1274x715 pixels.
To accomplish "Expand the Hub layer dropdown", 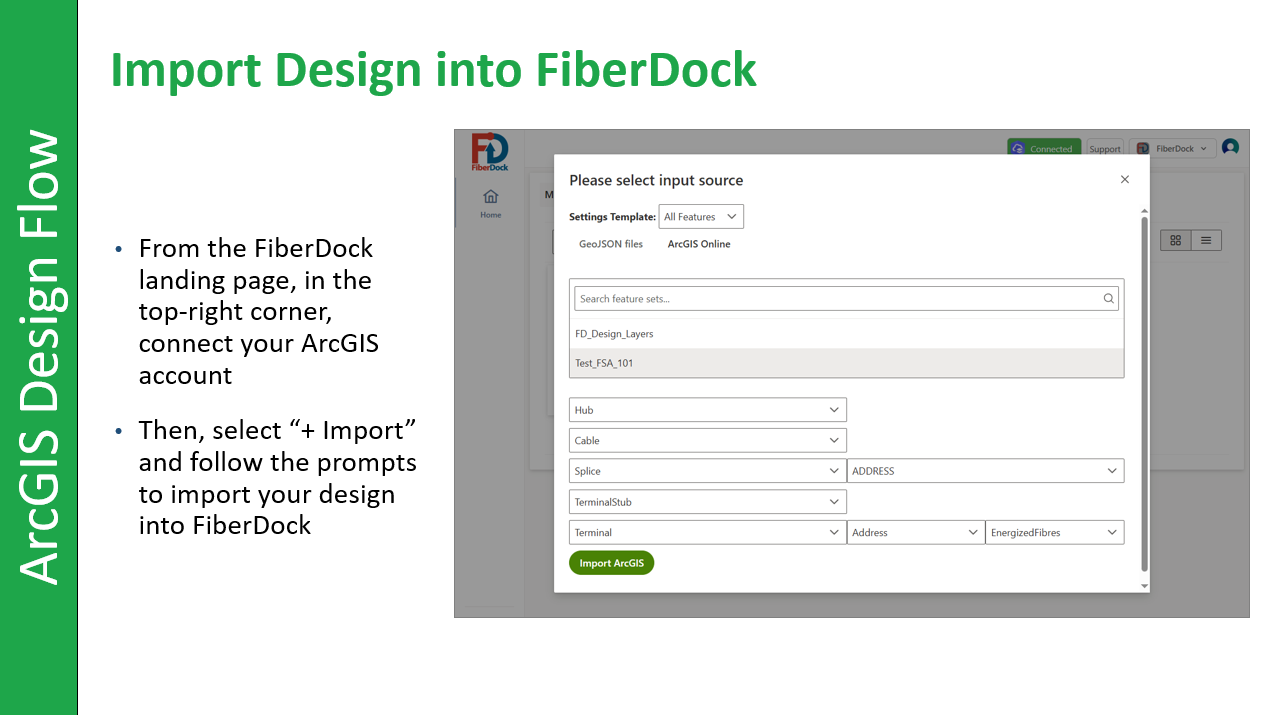I will [x=708, y=410].
